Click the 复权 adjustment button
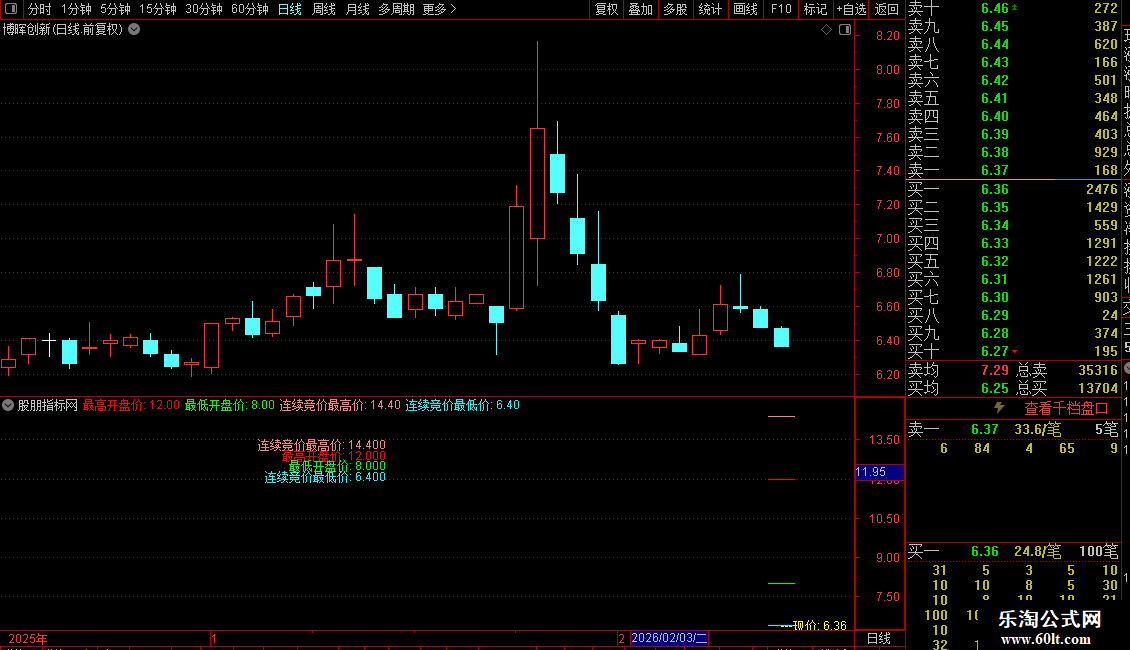1130x650 pixels. 606,9
